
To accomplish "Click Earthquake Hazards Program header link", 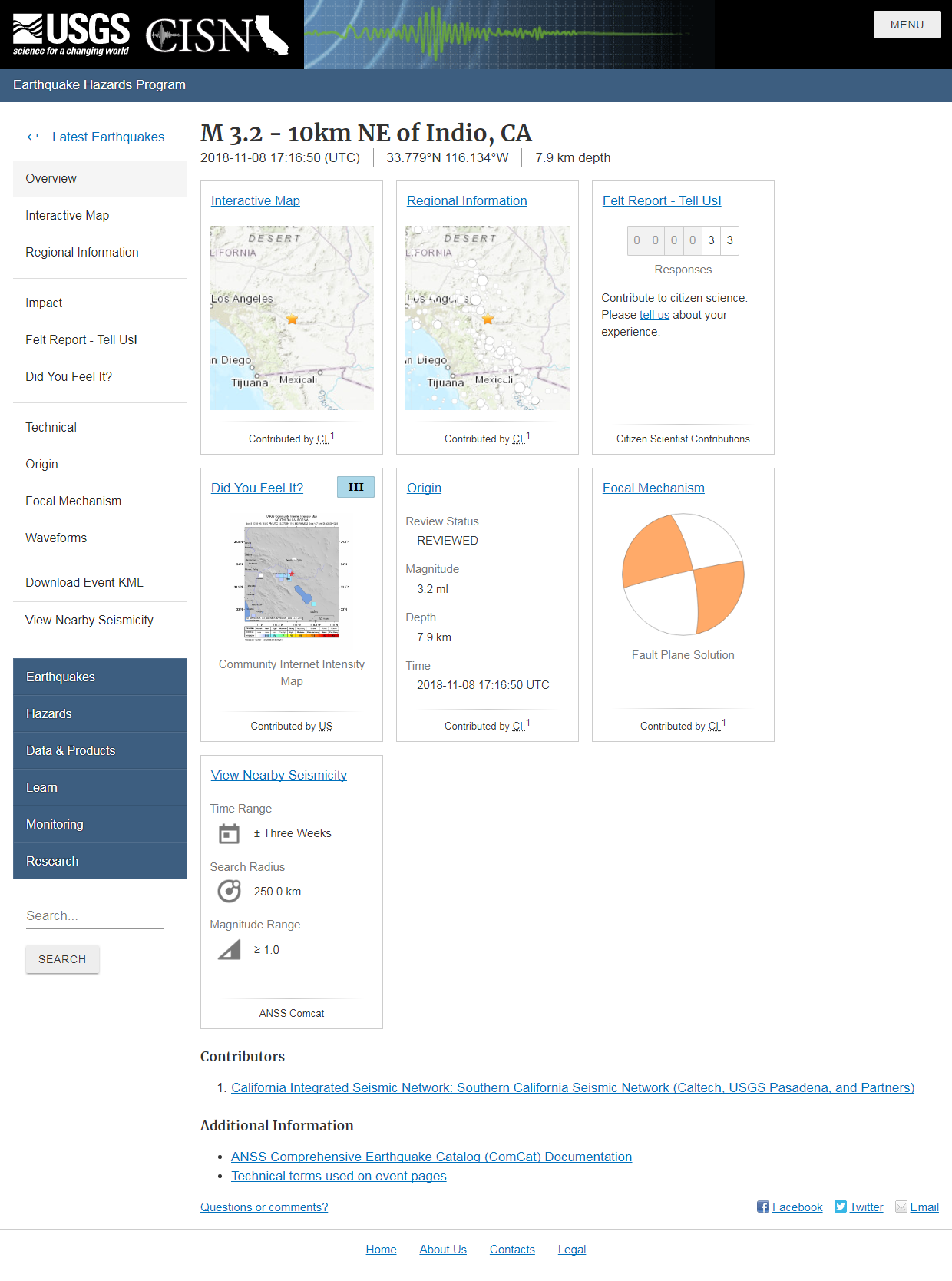I will click(99, 84).
